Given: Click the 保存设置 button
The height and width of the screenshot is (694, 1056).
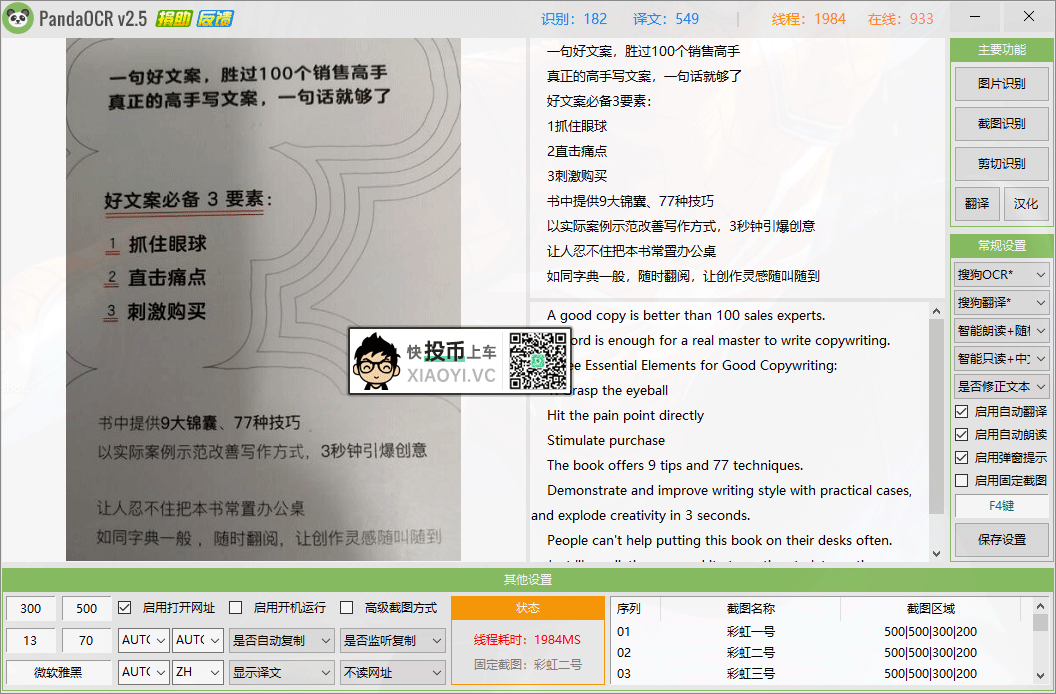Looking at the screenshot, I should pos(1002,540).
